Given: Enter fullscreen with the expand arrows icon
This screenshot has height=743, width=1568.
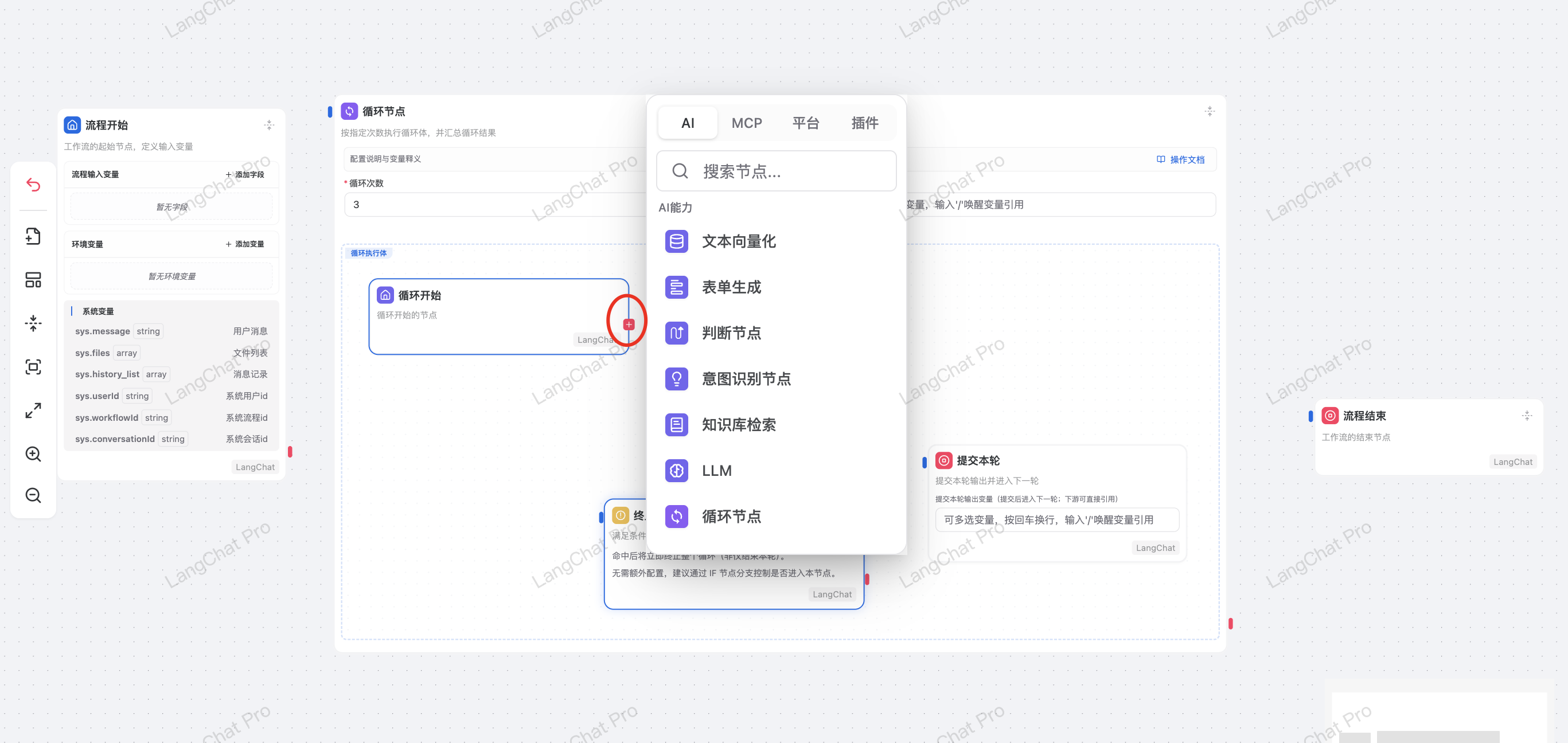Looking at the screenshot, I should click(x=33, y=410).
